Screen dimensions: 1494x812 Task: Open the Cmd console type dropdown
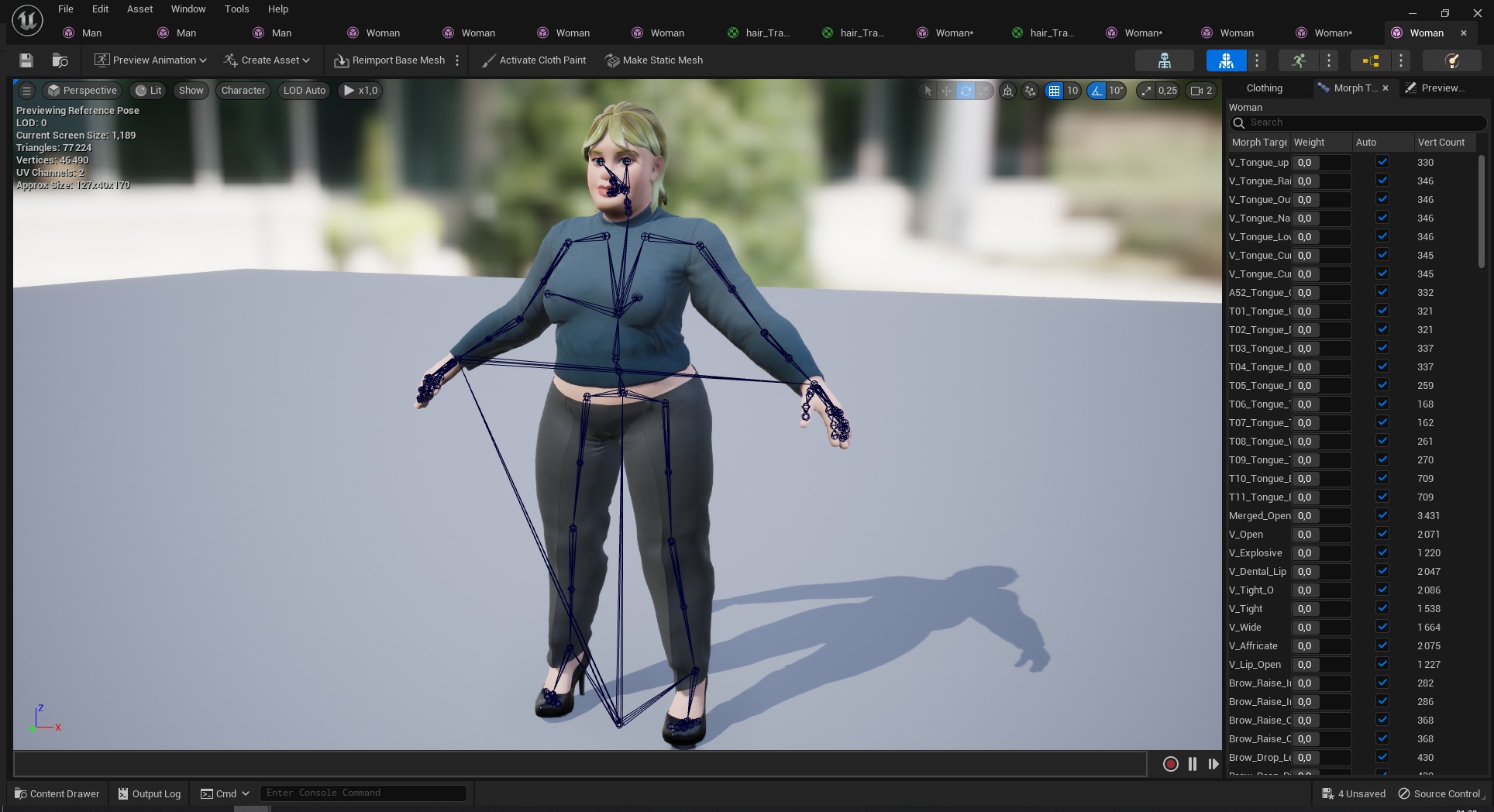coord(225,793)
